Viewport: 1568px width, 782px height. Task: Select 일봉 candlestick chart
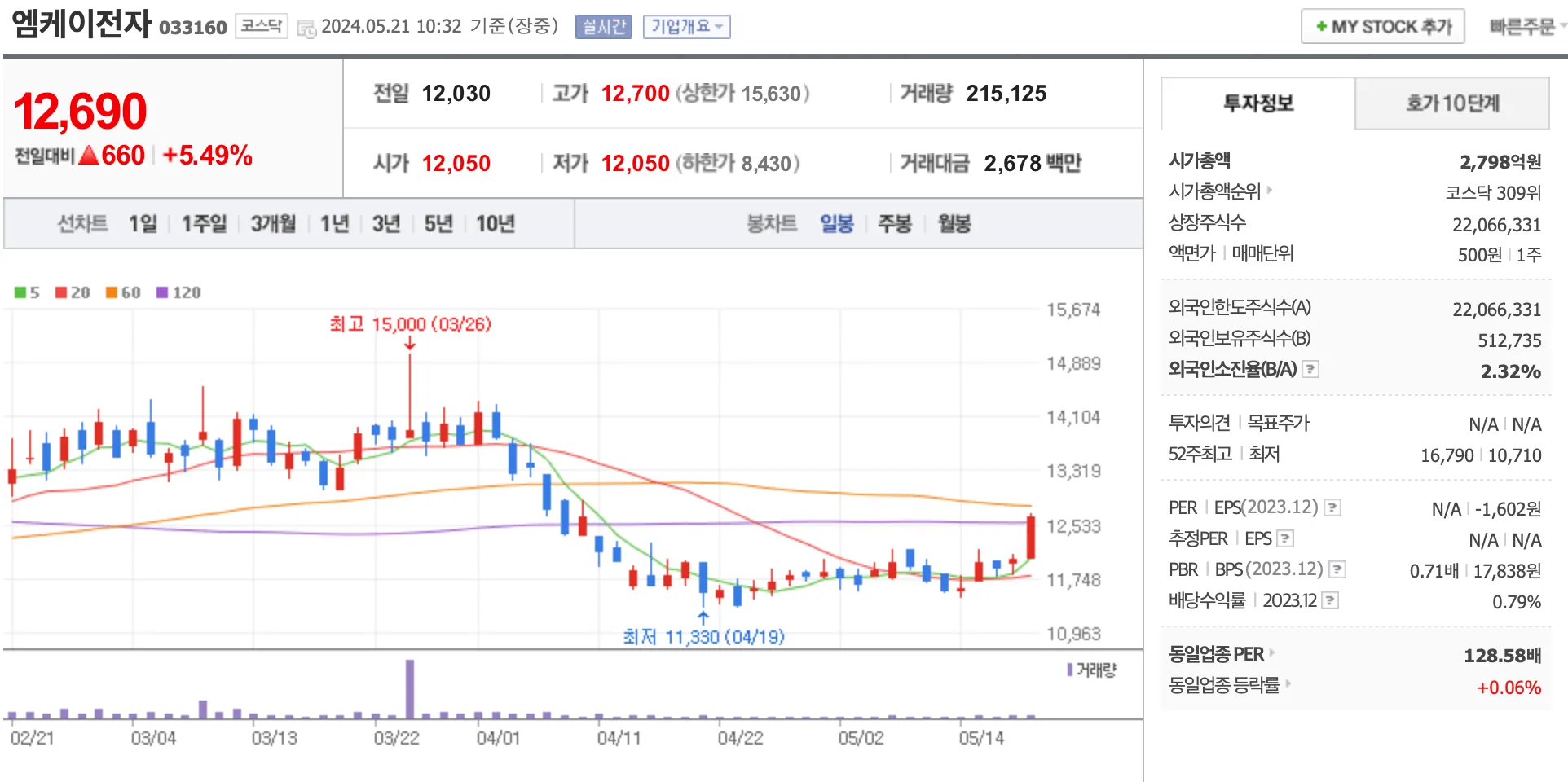click(x=836, y=223)
